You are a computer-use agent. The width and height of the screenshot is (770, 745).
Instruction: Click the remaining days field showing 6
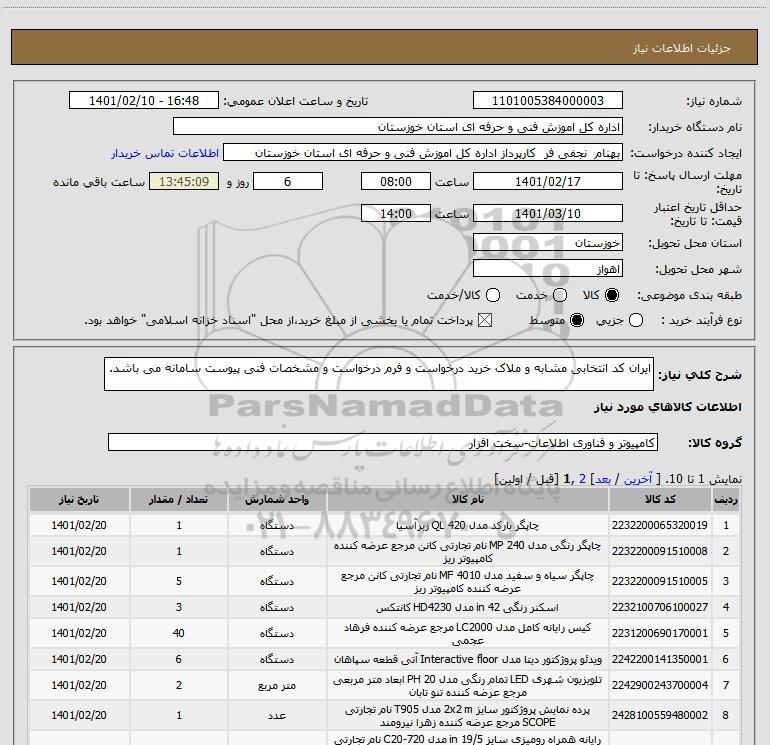288,181
